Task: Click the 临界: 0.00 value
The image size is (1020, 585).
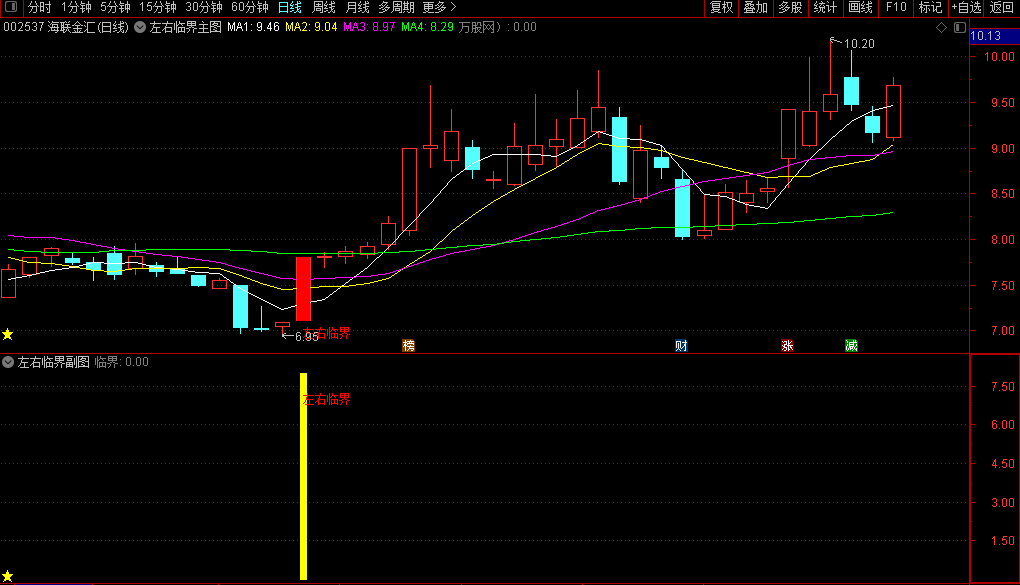Action: pos(122,362)
